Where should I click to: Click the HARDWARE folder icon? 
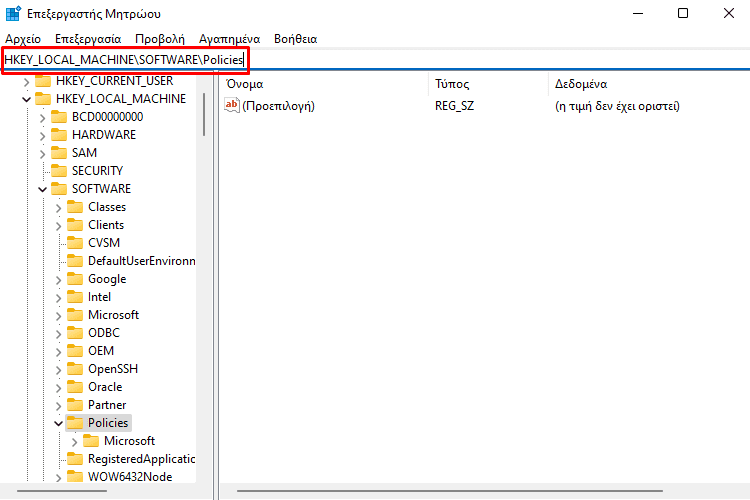click(x=59, y=134)
